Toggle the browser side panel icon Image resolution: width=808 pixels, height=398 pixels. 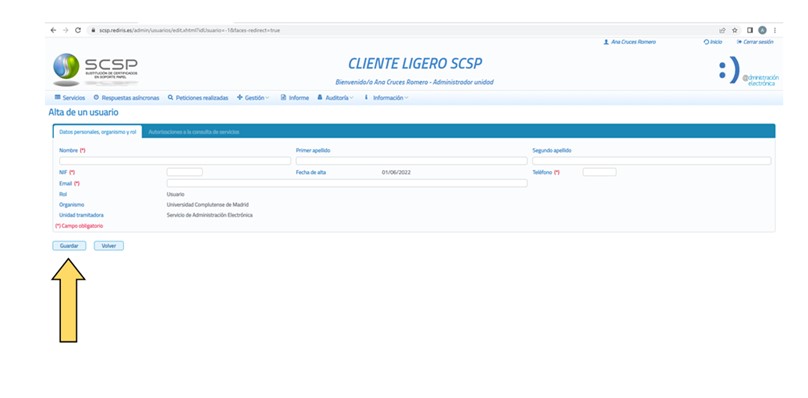pos(750,30)
